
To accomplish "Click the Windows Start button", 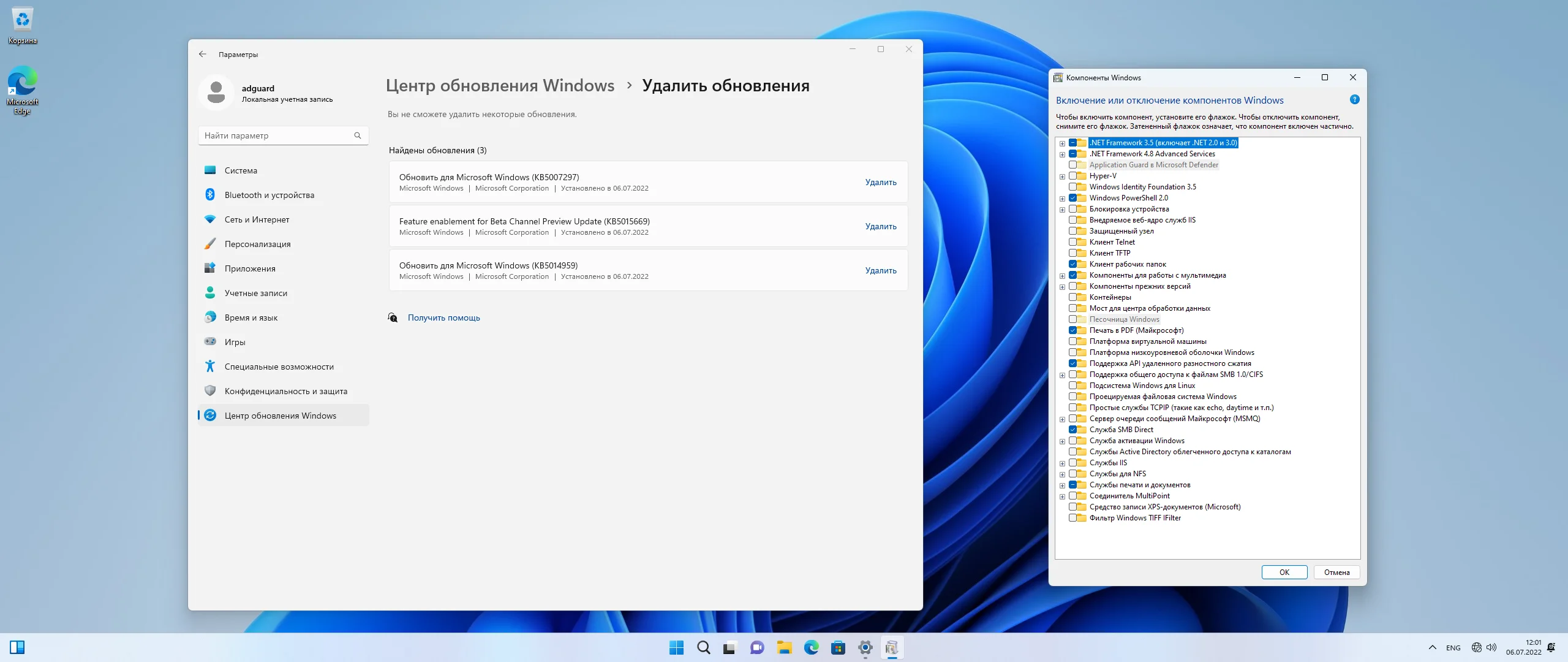I will pos(676,647).
